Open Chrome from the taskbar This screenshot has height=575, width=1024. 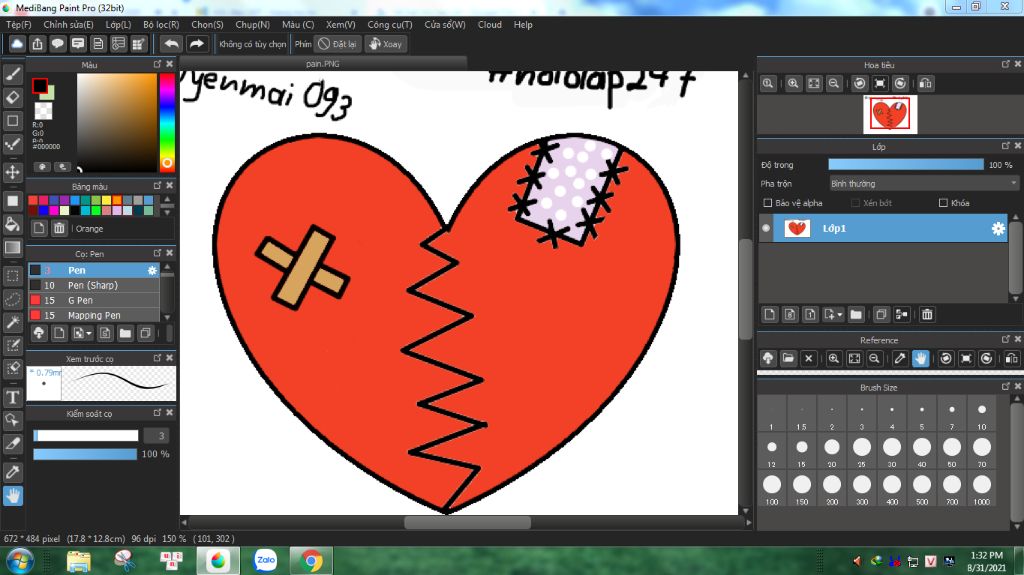312,561
